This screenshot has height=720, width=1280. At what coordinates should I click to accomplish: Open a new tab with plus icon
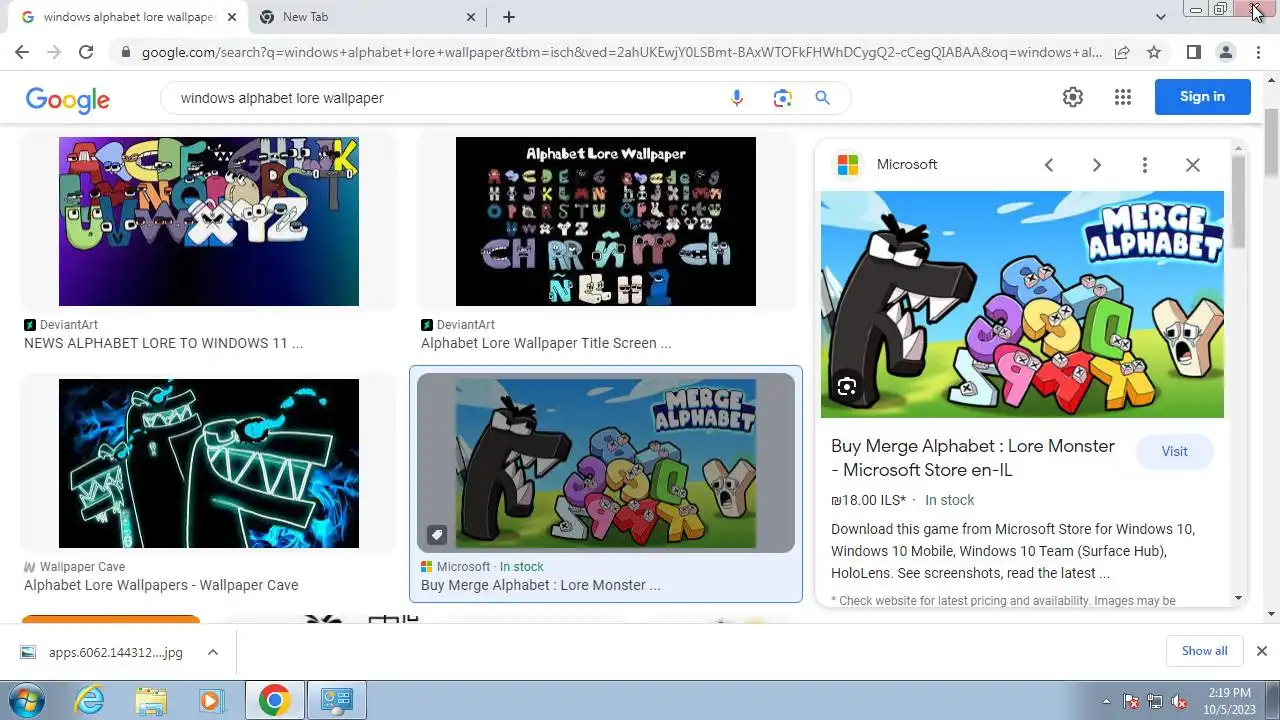tap(509, 17)
